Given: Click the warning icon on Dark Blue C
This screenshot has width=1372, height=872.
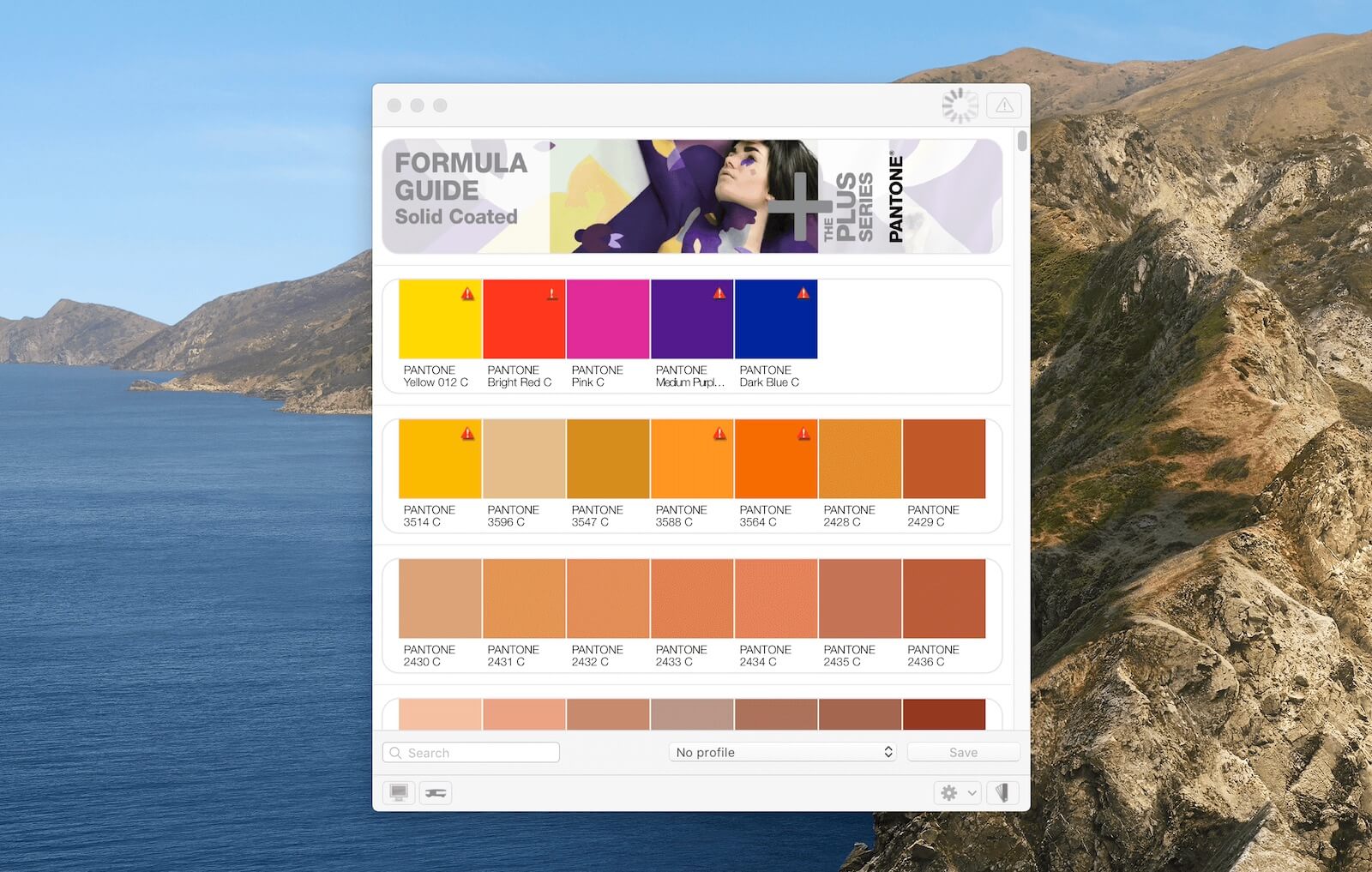Looking at the screenshot, I should 803,293.
